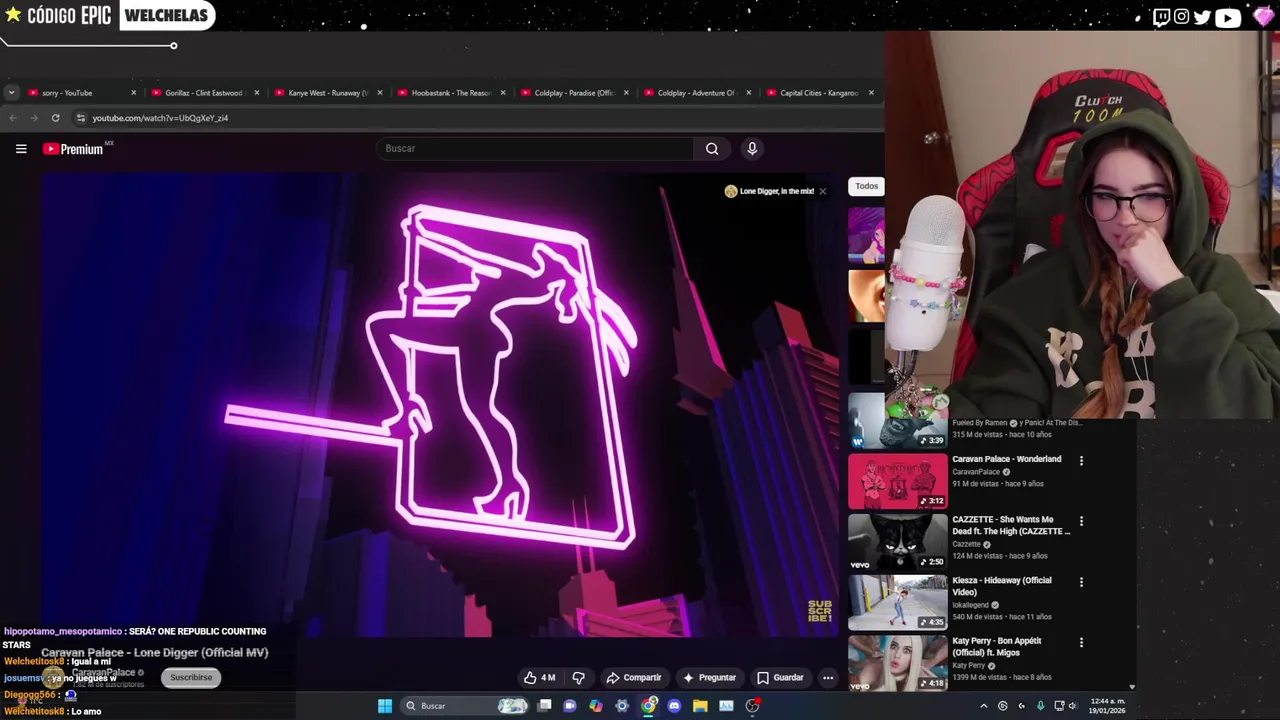Close the Capital Cities - Kangaroo tab
This screenshot has width=1280, height=720.
[x=871, y=93]
